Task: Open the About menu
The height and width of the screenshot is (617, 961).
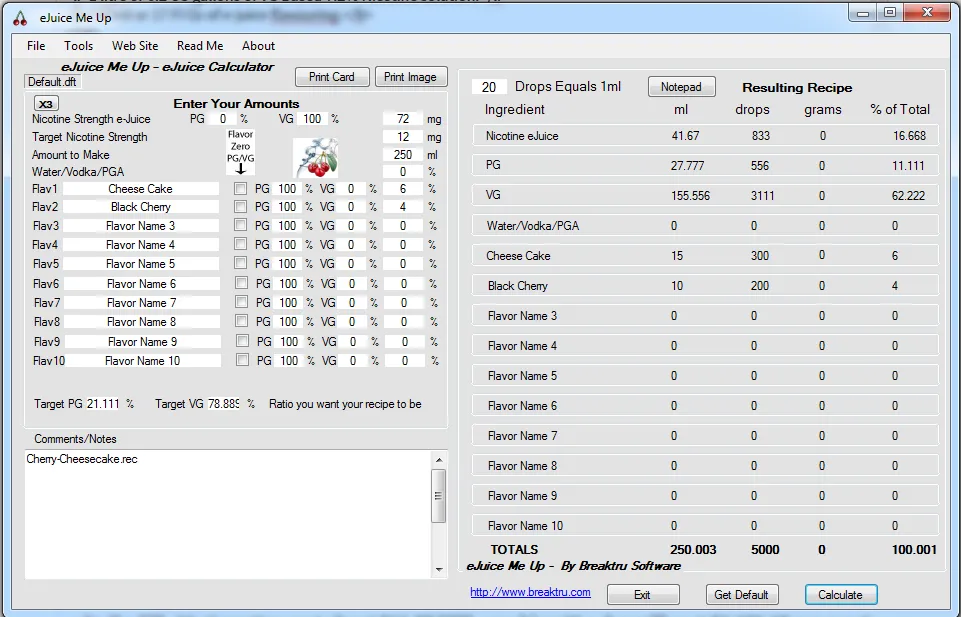Action: (258, 46)
